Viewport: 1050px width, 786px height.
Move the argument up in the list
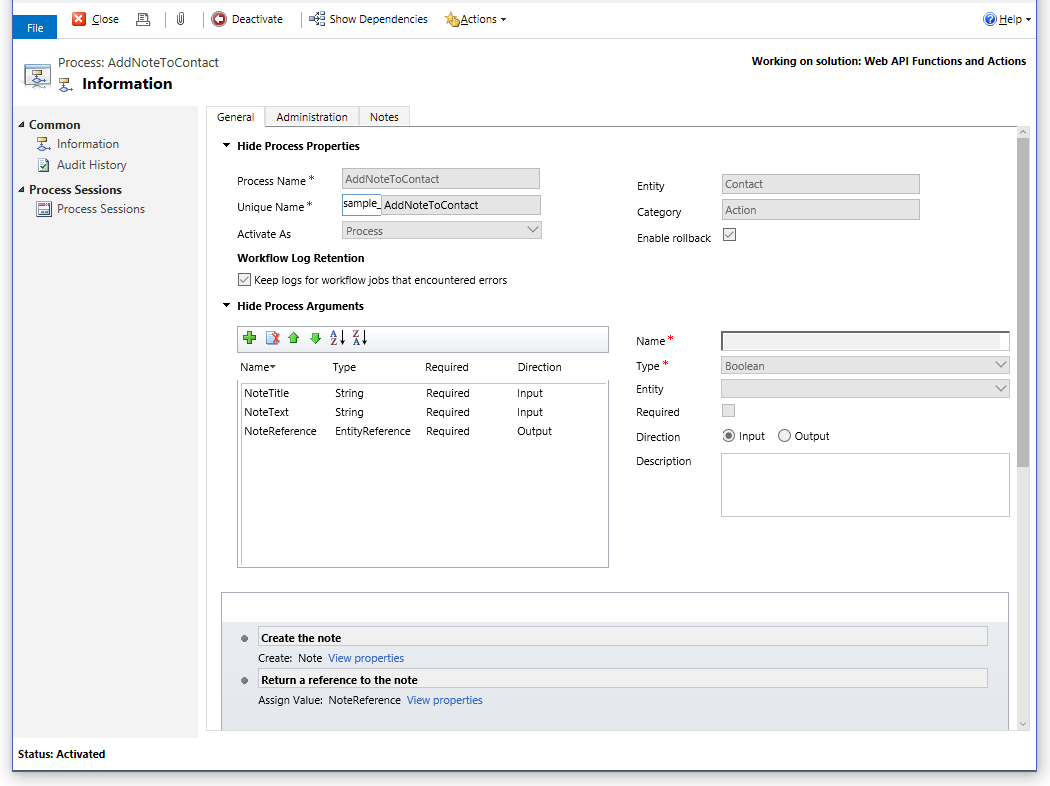coord(293,338)
